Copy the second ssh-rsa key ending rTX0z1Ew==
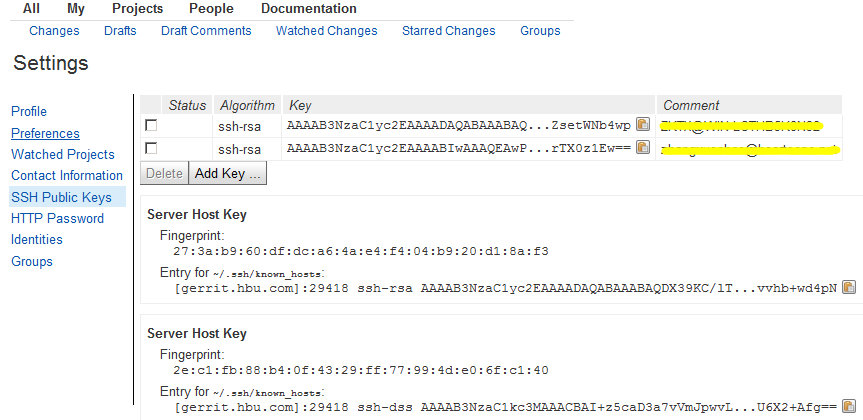This screenshot has height=420, width=863. (643, 147)
